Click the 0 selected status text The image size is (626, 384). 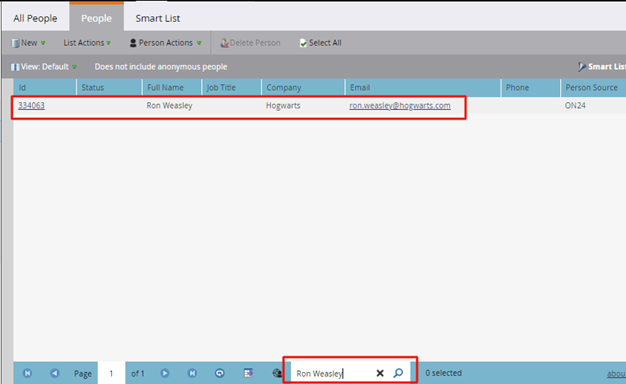coord(443,373)
